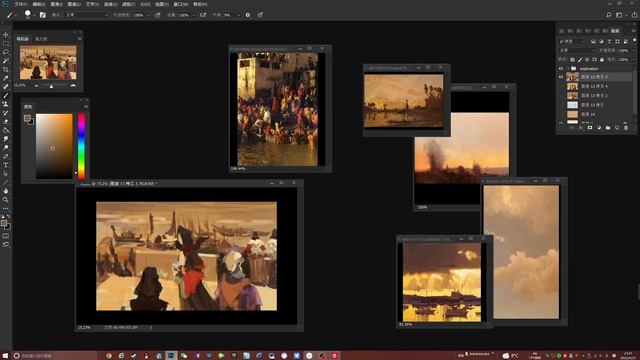This screenshot has width=640, height=360.
Task: Open the brush blending mode dropdown in the options bar
Action: tap(86, 15)
